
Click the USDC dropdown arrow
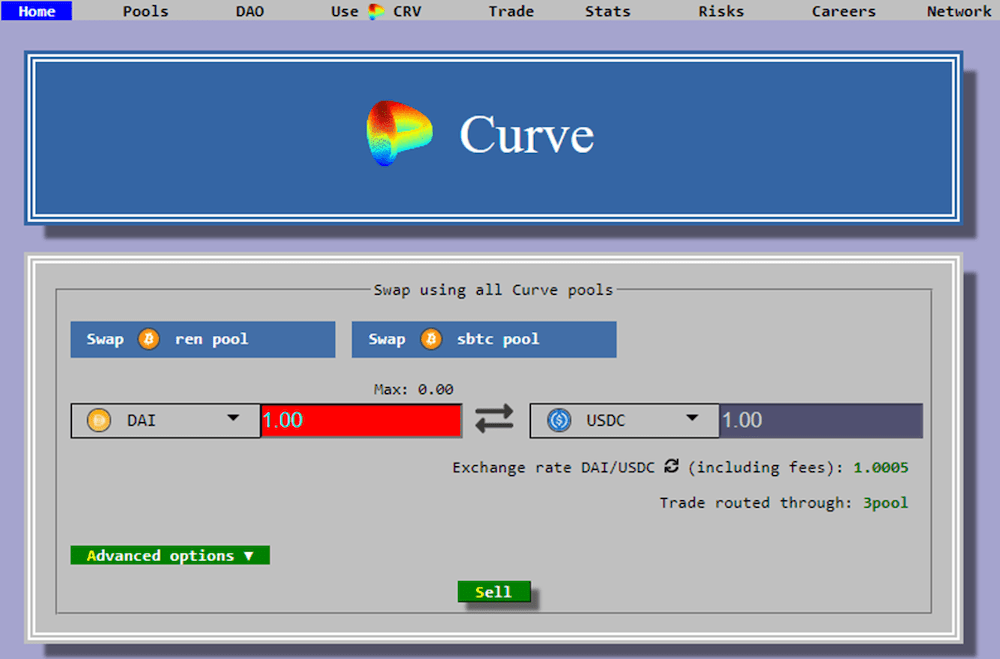692,418
